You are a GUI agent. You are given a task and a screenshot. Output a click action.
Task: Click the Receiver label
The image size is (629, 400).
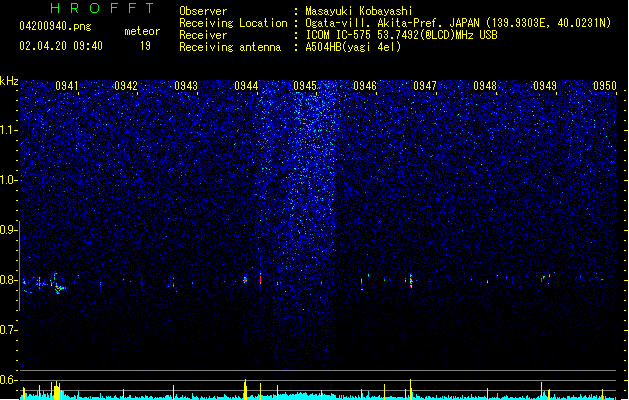pyautogui.click(x=203, y=35)
